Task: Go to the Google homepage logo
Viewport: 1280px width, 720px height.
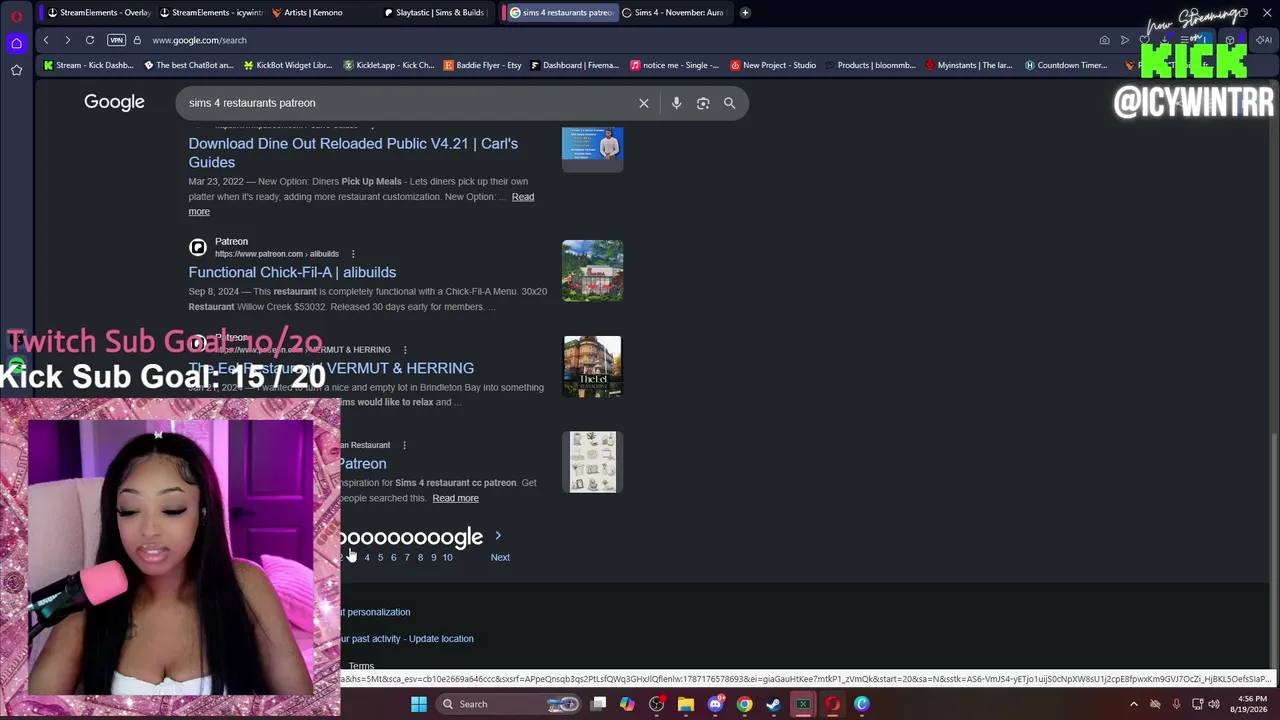Action: (114, 102)
